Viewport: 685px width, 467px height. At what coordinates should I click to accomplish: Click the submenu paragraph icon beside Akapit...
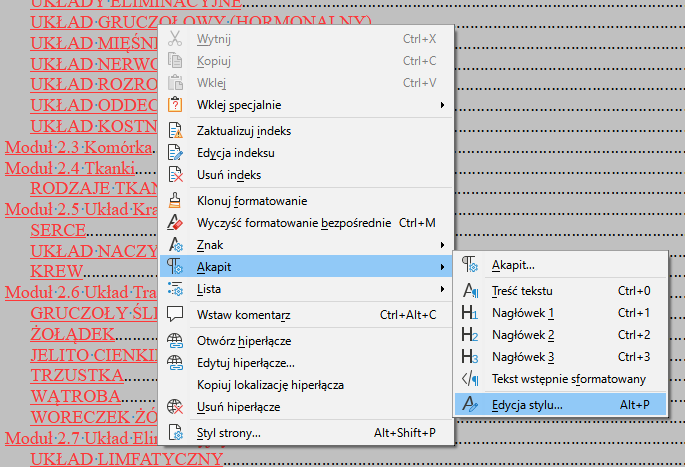point(470,265)
